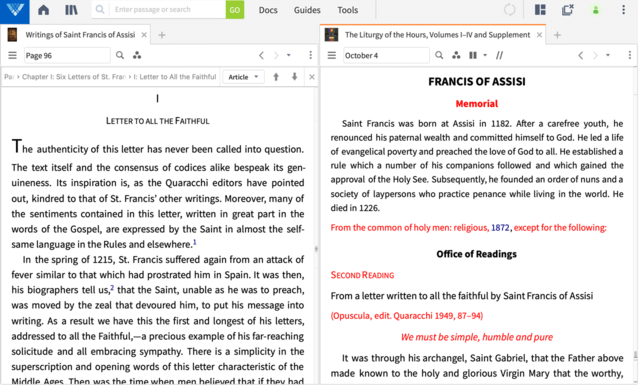
Task: Click the Page 96 reference box
Action: click(x=67, y=55)
